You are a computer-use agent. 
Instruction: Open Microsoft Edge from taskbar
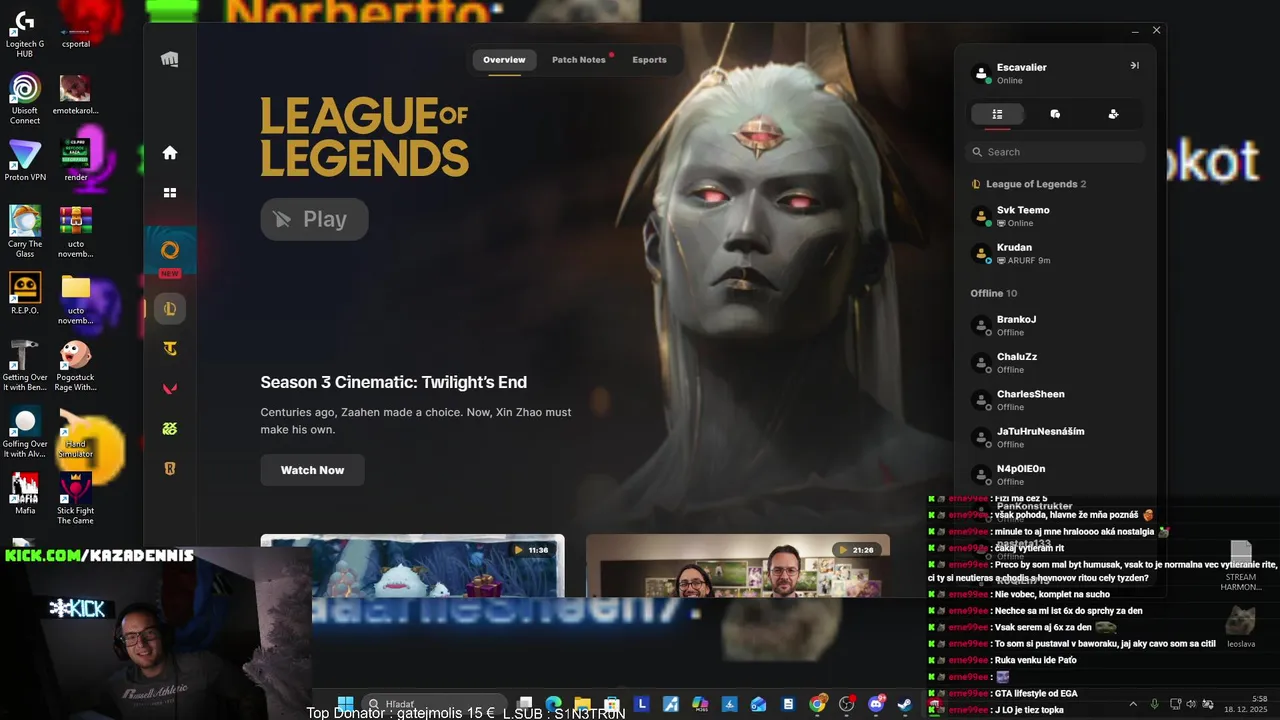pos(554,704)
